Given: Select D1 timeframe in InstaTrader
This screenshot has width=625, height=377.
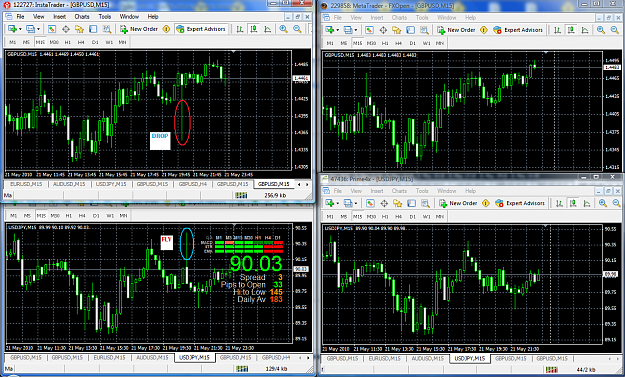Looking at the screenshot, I should pyautogui.click(x=95, y=42).
